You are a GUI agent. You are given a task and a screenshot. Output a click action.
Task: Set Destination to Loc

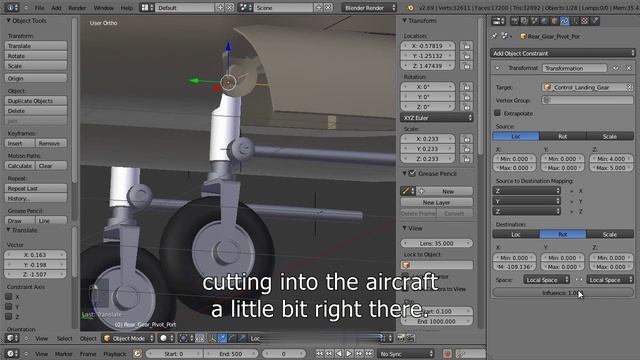tap(516, 234)
